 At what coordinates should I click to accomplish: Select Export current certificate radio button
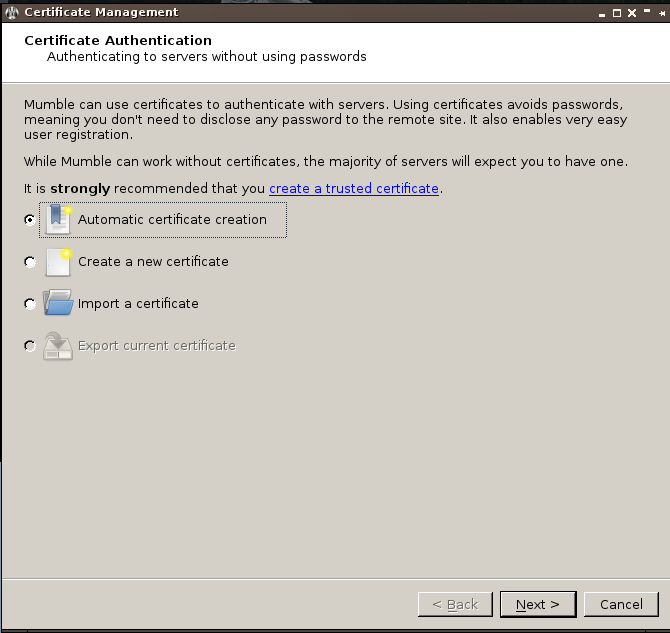pyautogui.click(x=29, y=345)
